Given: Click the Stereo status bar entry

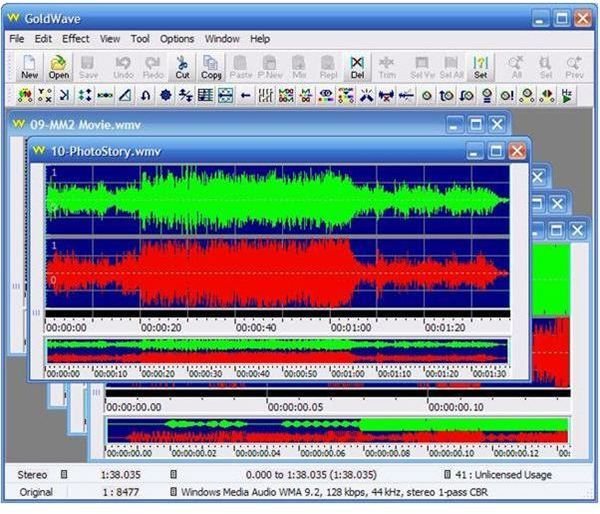Looking at the screenshot, I should 32,475.
